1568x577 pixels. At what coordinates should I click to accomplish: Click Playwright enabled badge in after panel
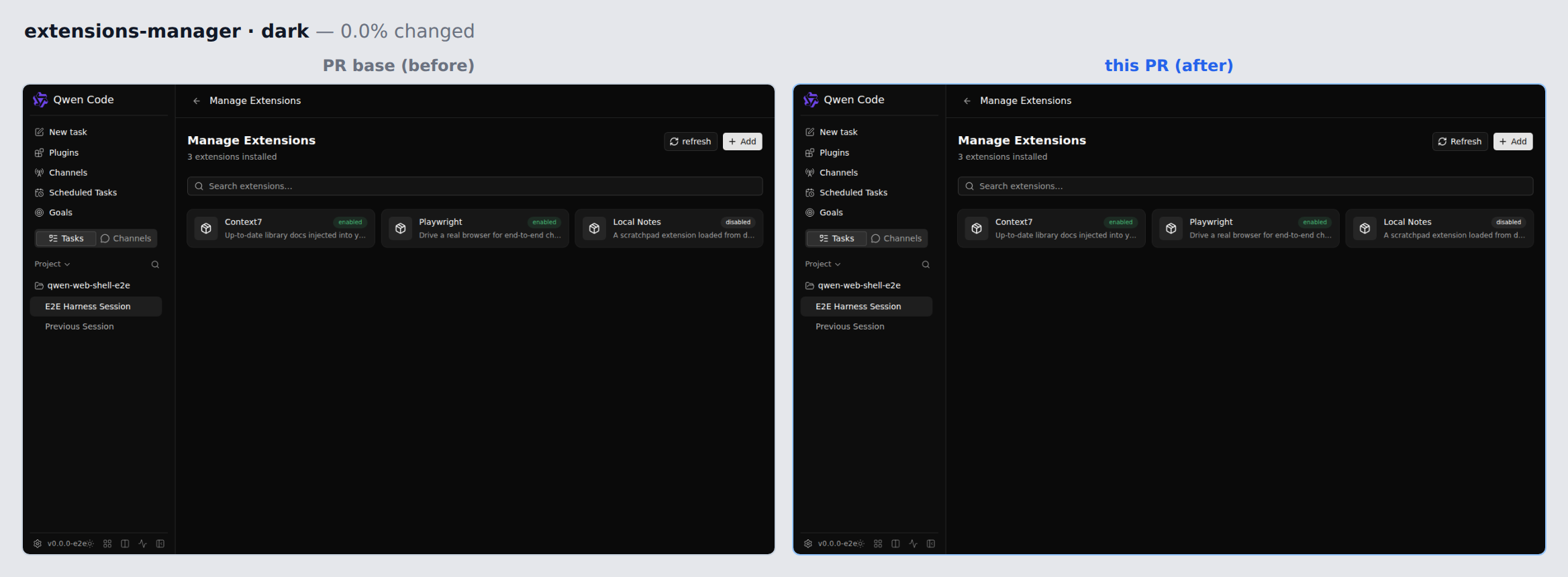[1315, 222]
